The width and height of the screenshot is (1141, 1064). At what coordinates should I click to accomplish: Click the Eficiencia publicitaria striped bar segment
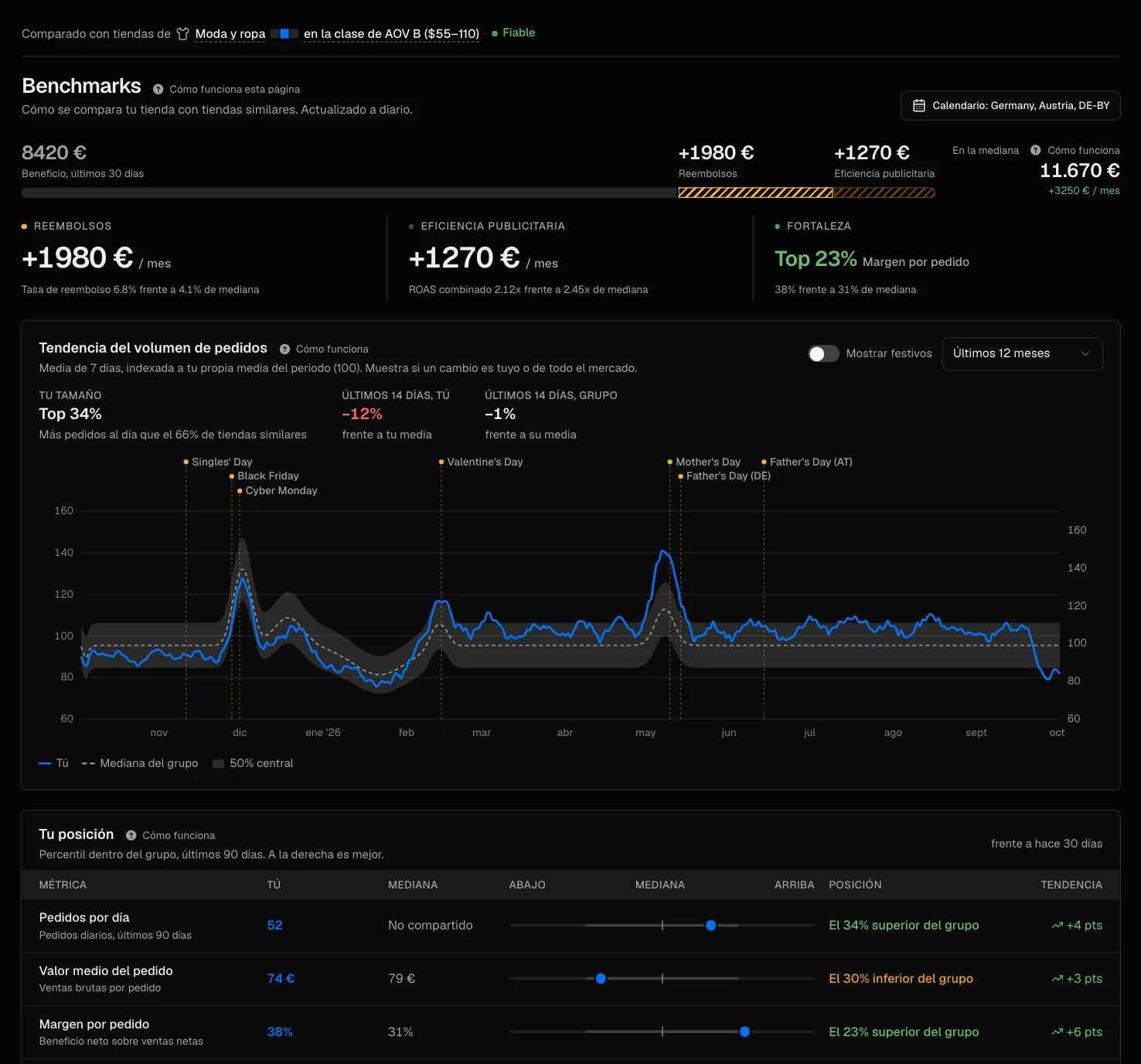(x=884, y=193)
